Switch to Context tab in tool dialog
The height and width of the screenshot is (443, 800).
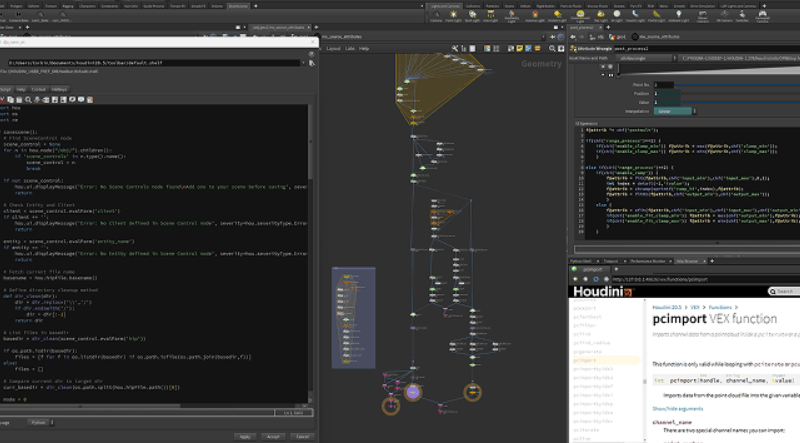tap(38, 89)
